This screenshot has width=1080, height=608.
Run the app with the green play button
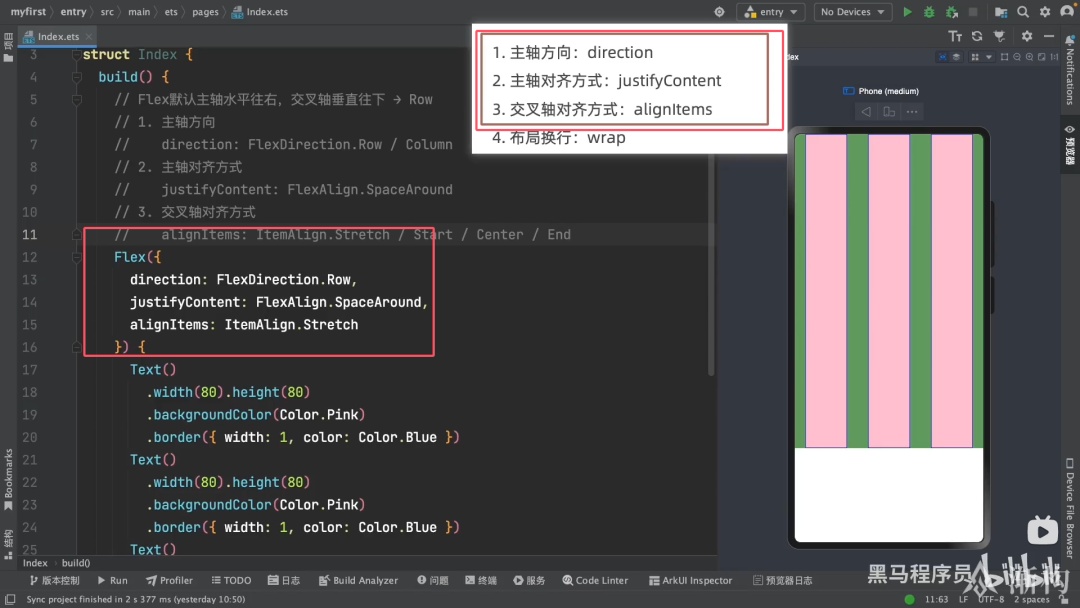pos(907,12)
